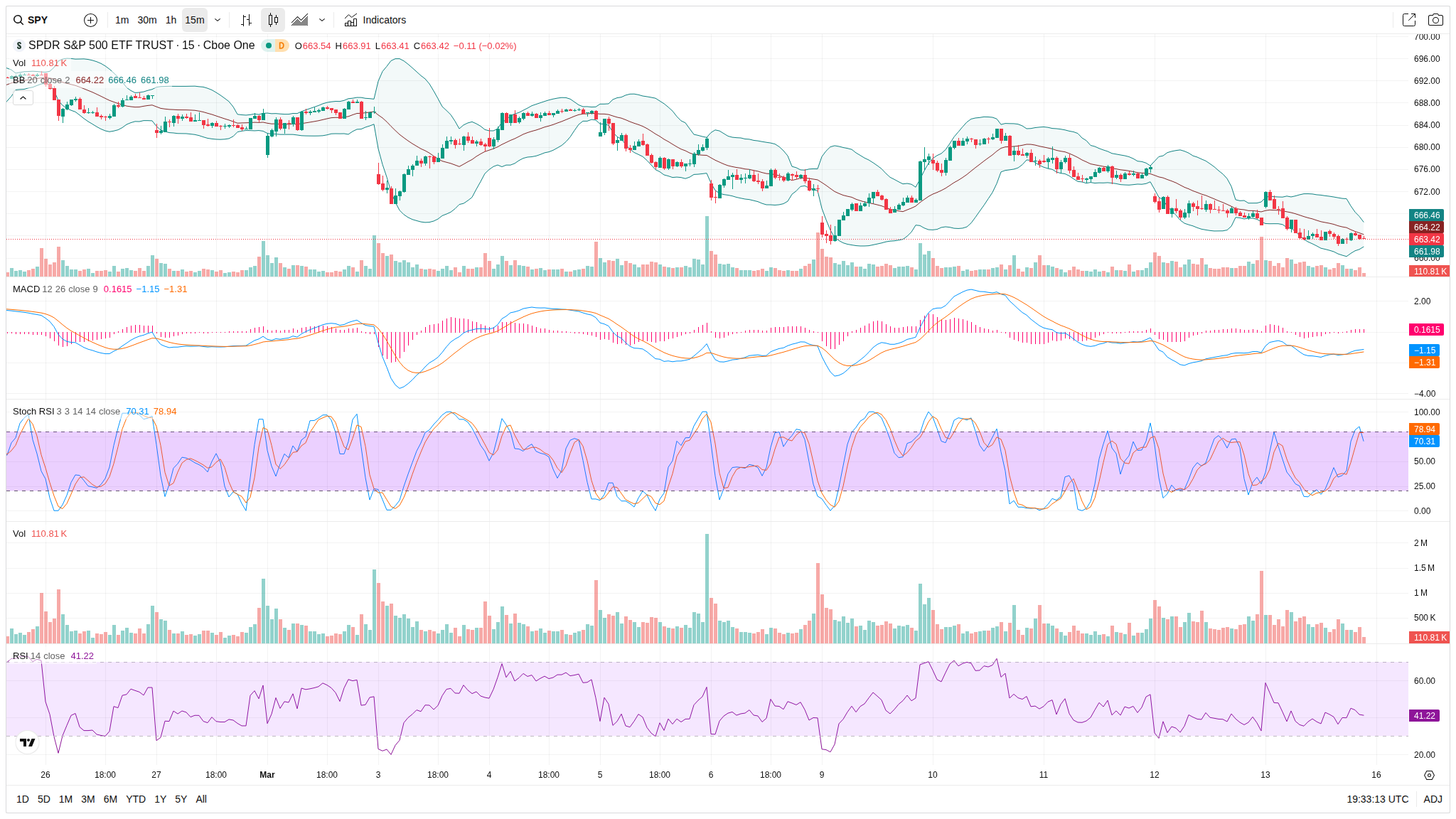Click the 19:33:13 UTC timezone button
Screen dimensions: 1456x819
pyautogui.click(x=1377, y=799)
